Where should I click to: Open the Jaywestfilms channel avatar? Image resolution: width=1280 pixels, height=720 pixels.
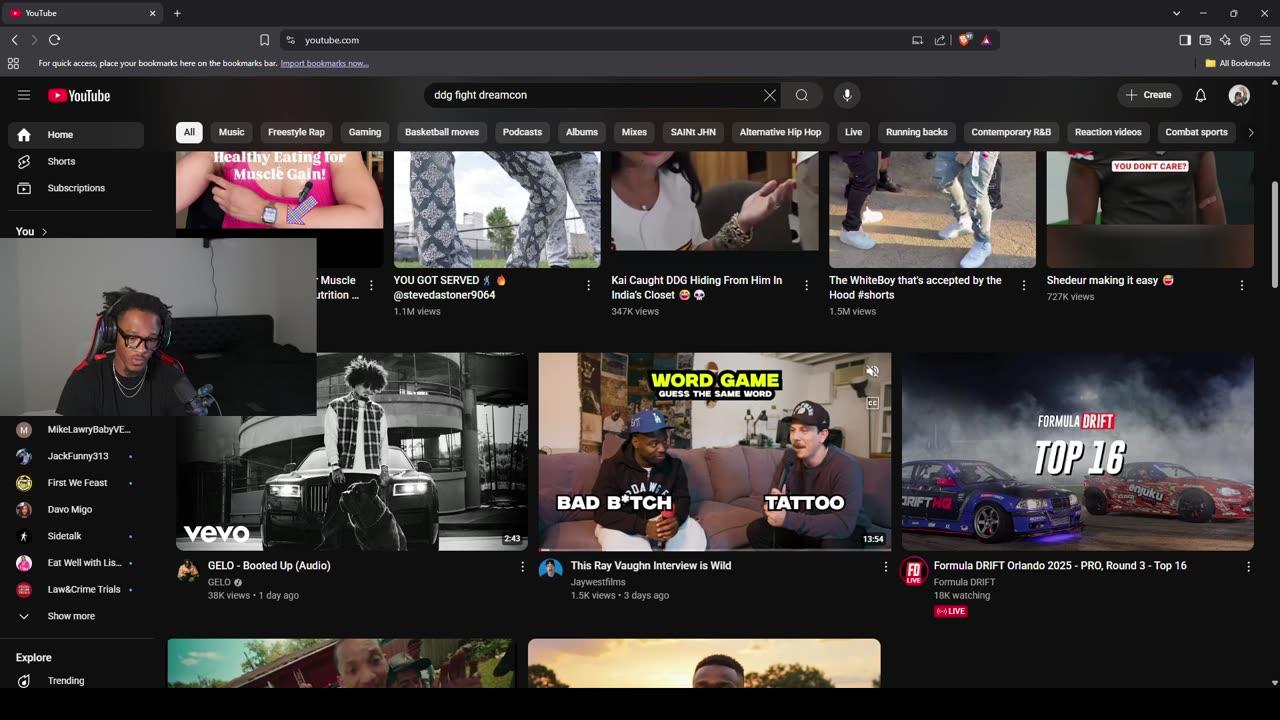[x=550, y=570]
